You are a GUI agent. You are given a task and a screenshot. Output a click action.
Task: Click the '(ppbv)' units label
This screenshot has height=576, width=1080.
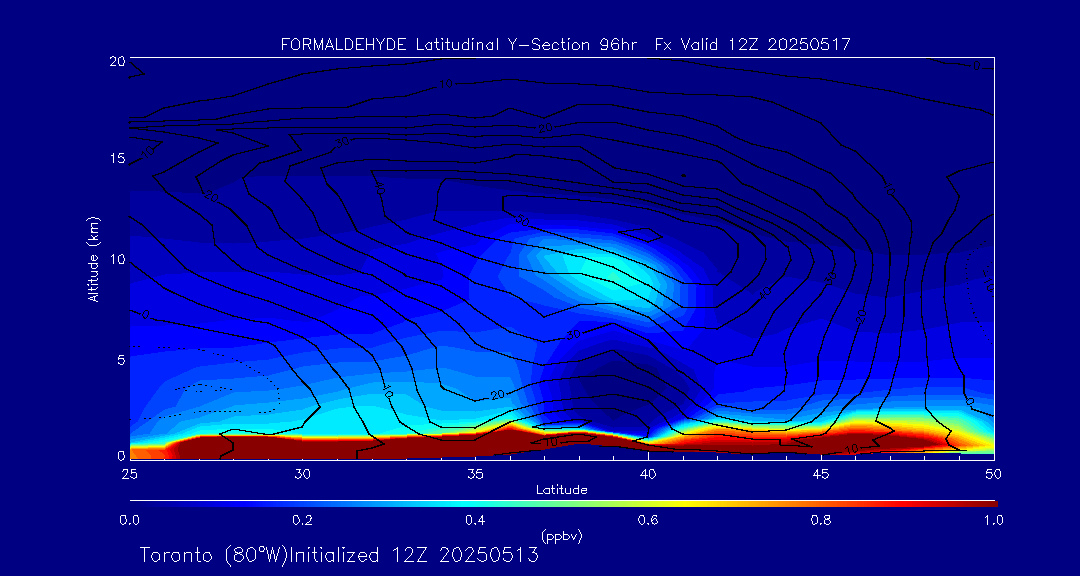coord(561,536)
